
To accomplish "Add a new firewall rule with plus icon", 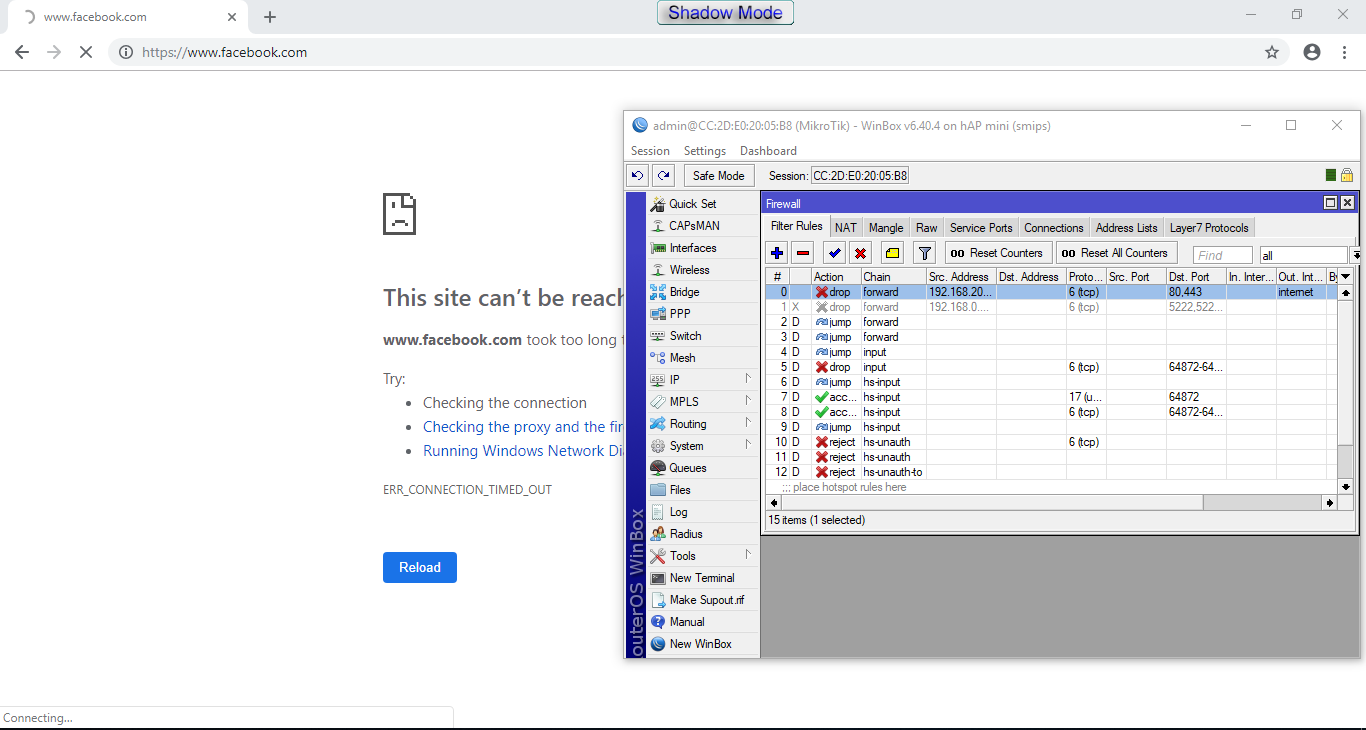I will pos(777,253).
